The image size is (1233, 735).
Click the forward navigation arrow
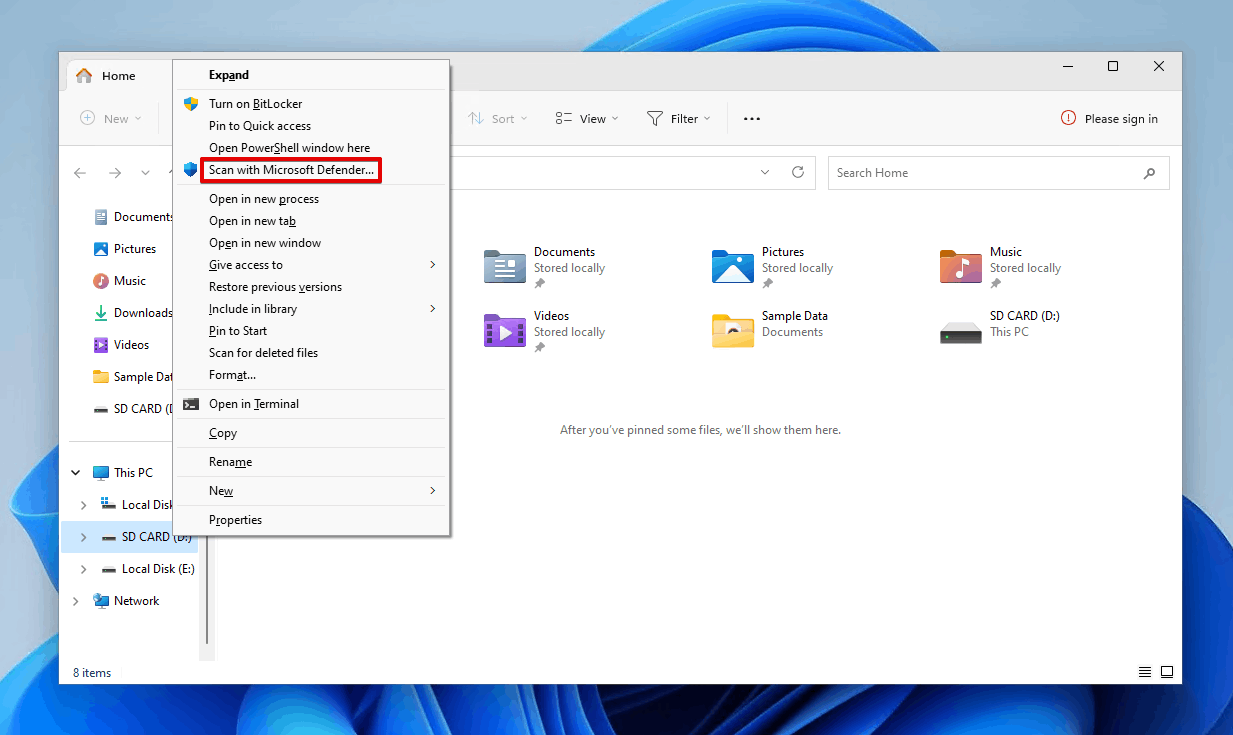pyautogui.click(x=112, y=172)
